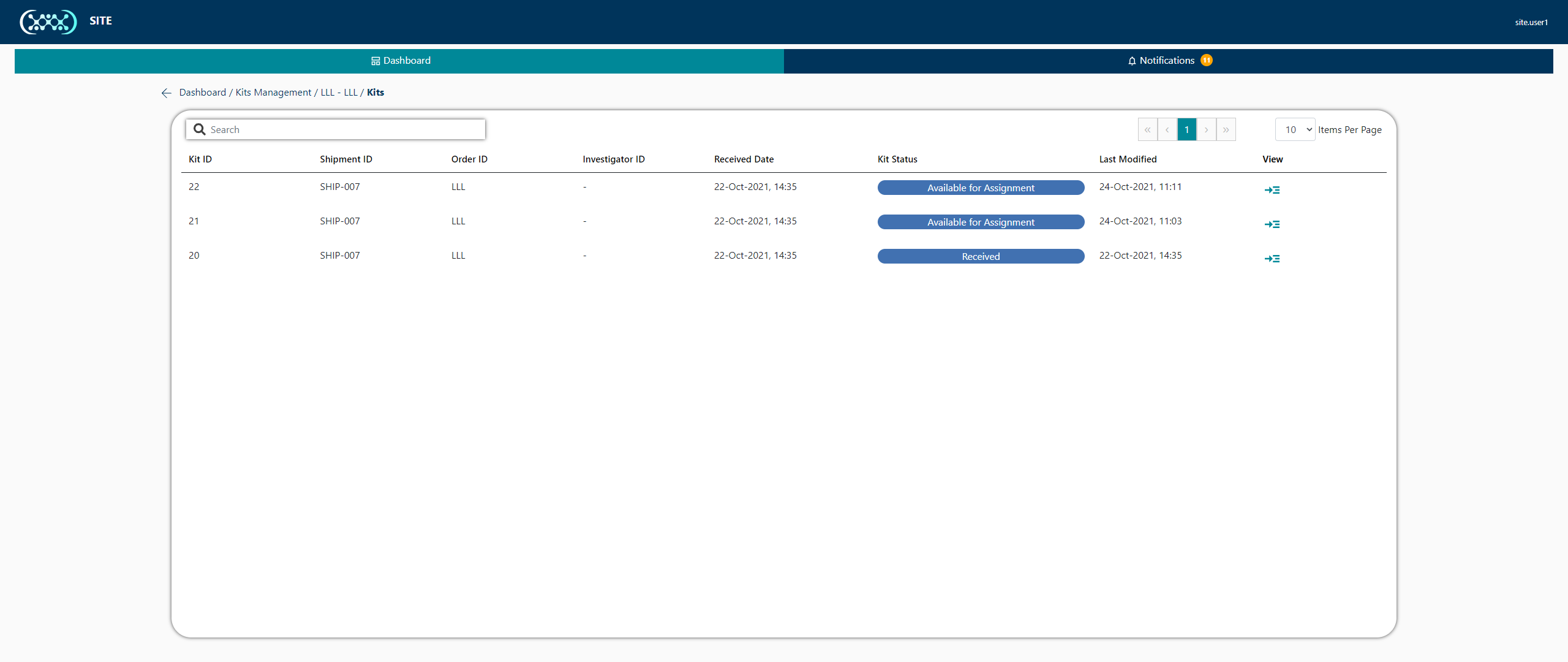Go to next page chevron

1206,129
